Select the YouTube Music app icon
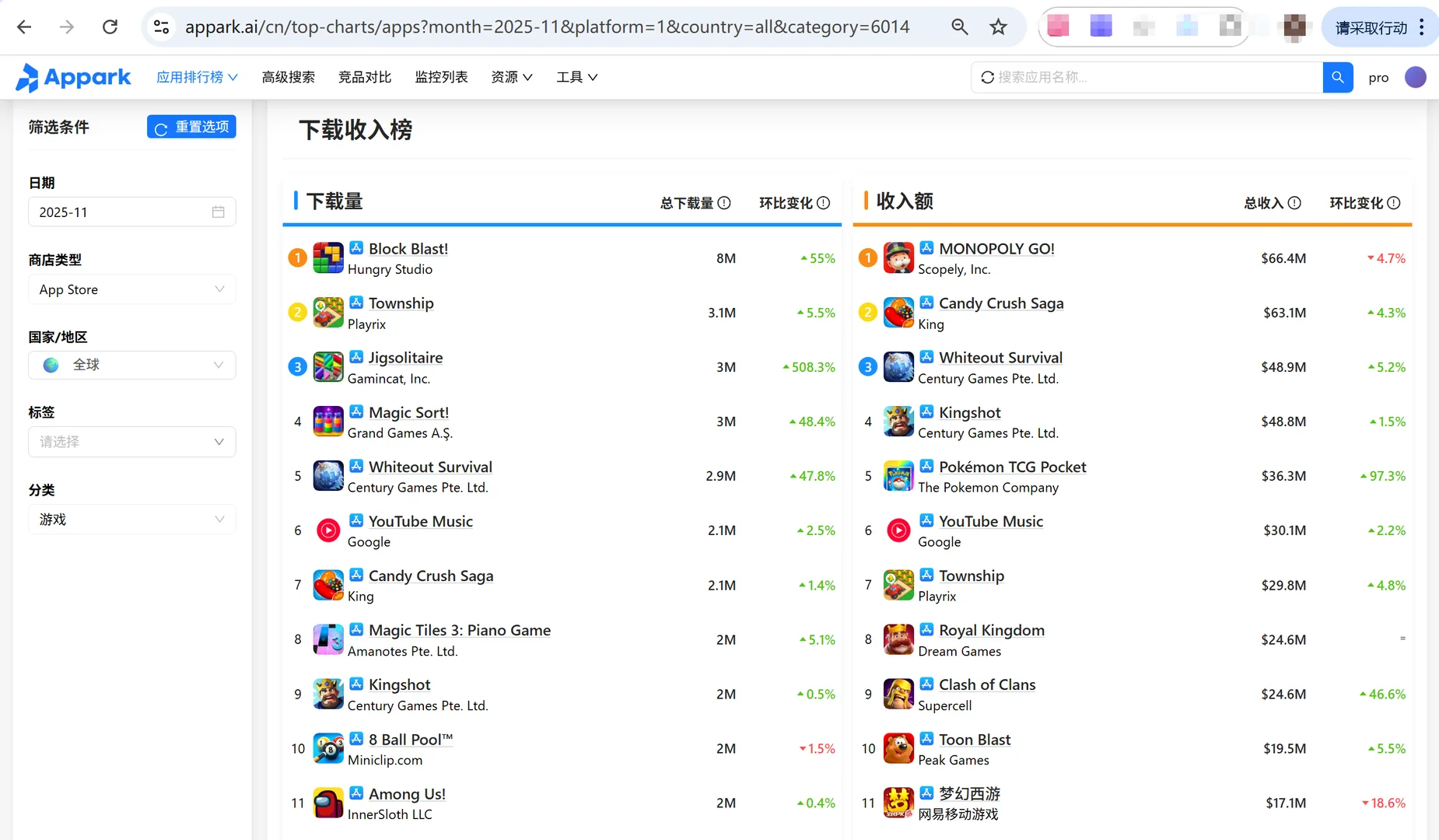 tap(327, 530)
